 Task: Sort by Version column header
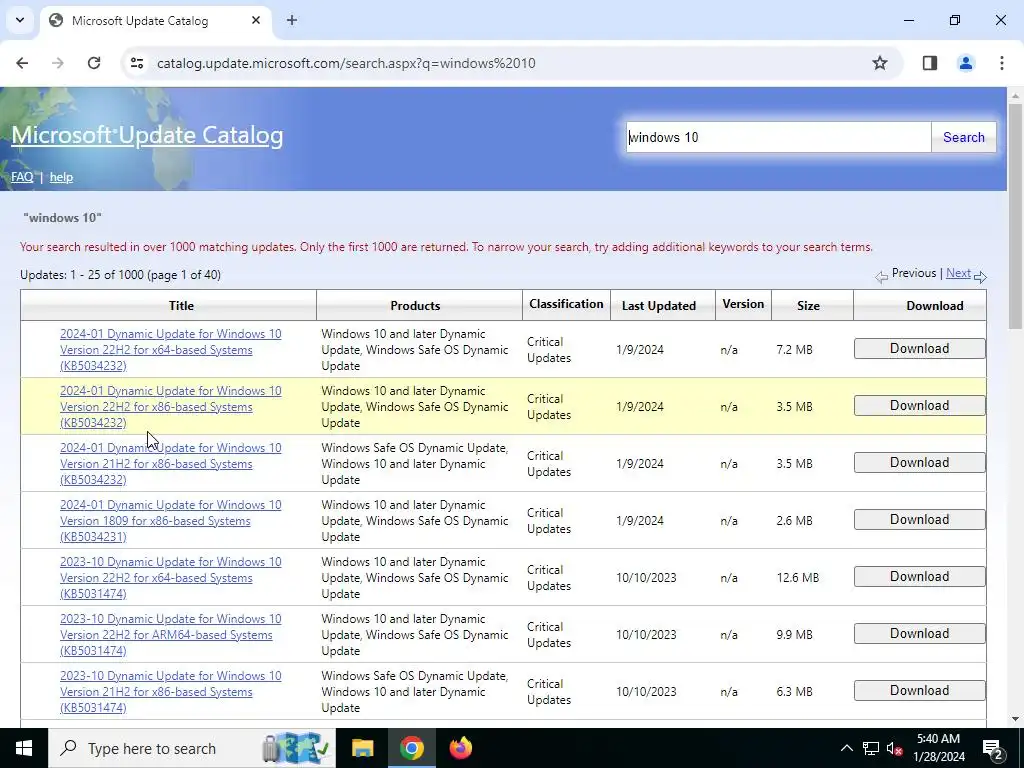743,304
